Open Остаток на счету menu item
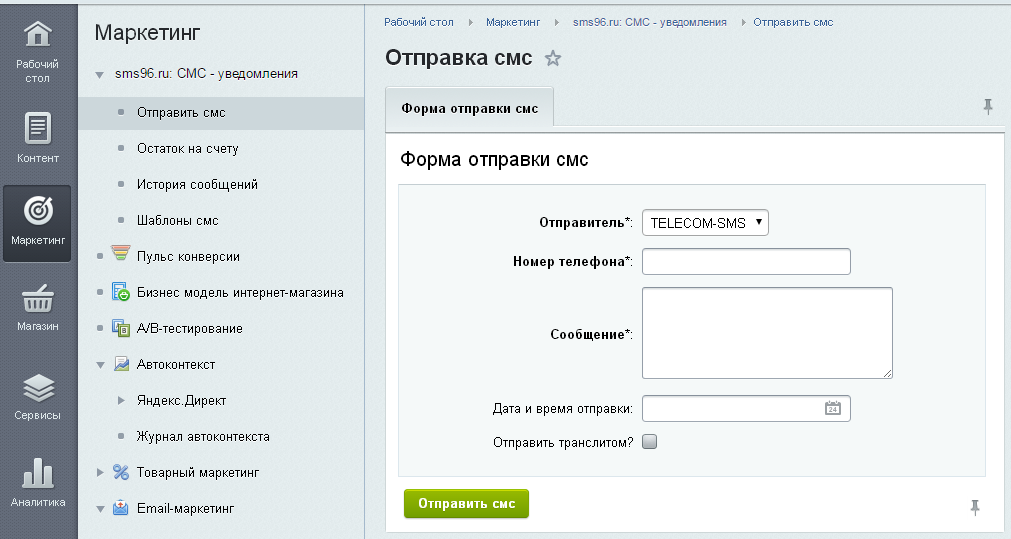This screenshot has height=539, width=1011. (187, 148)
